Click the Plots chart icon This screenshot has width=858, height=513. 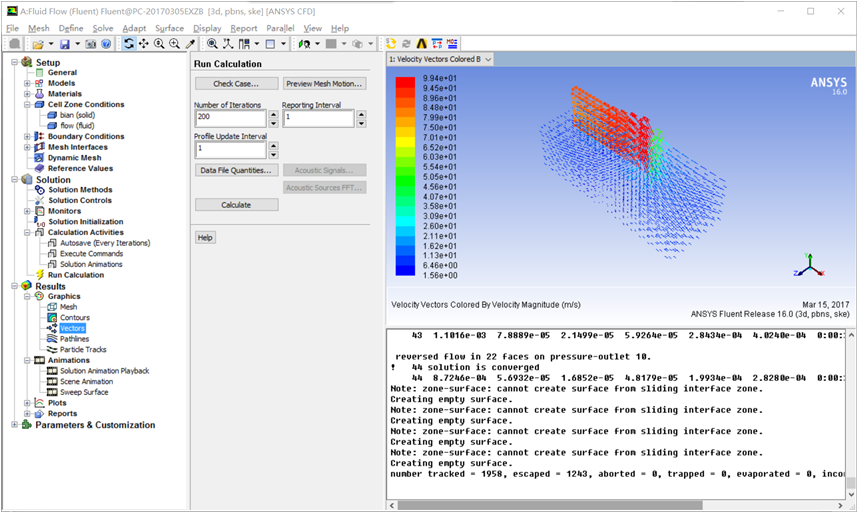point(39,403)
